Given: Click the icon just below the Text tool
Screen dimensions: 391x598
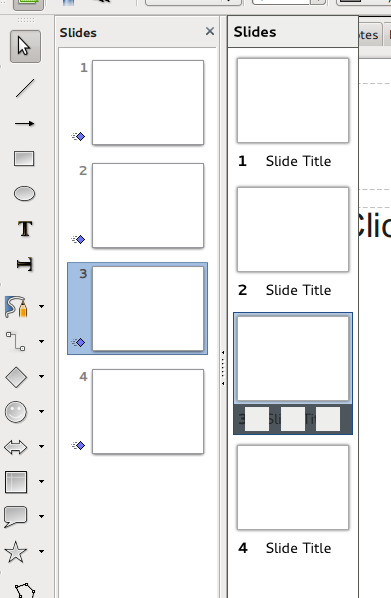Looking at the screenshot, I should [25, 264].
